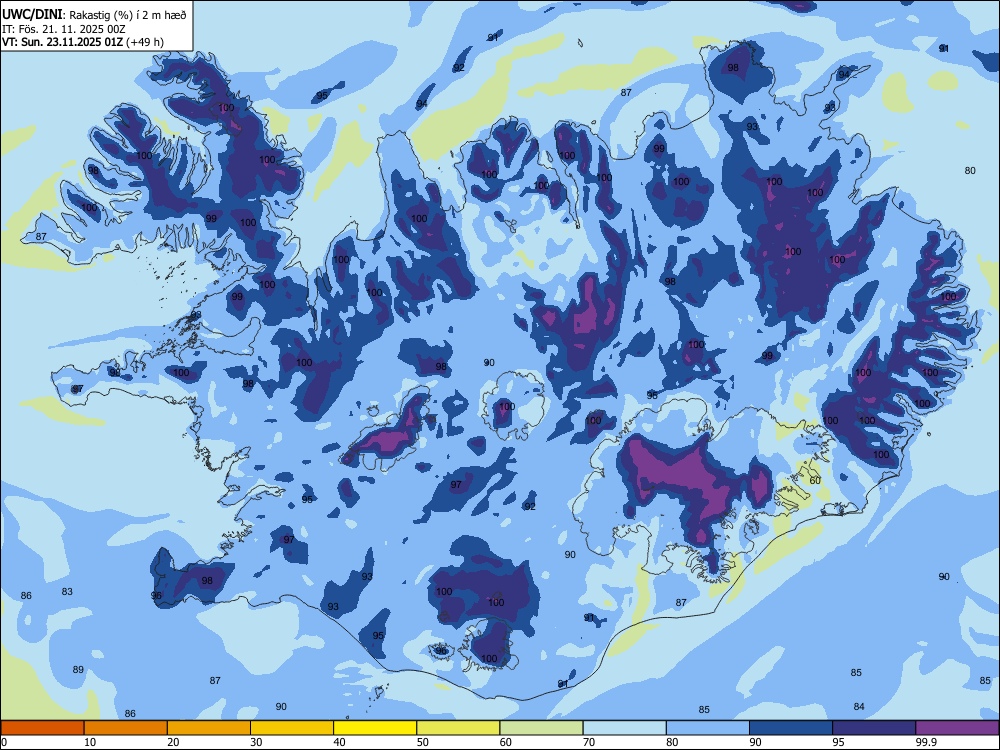Pick the 60–70 pale green legend swatch
1000x750 pixels.
(541, 728)
